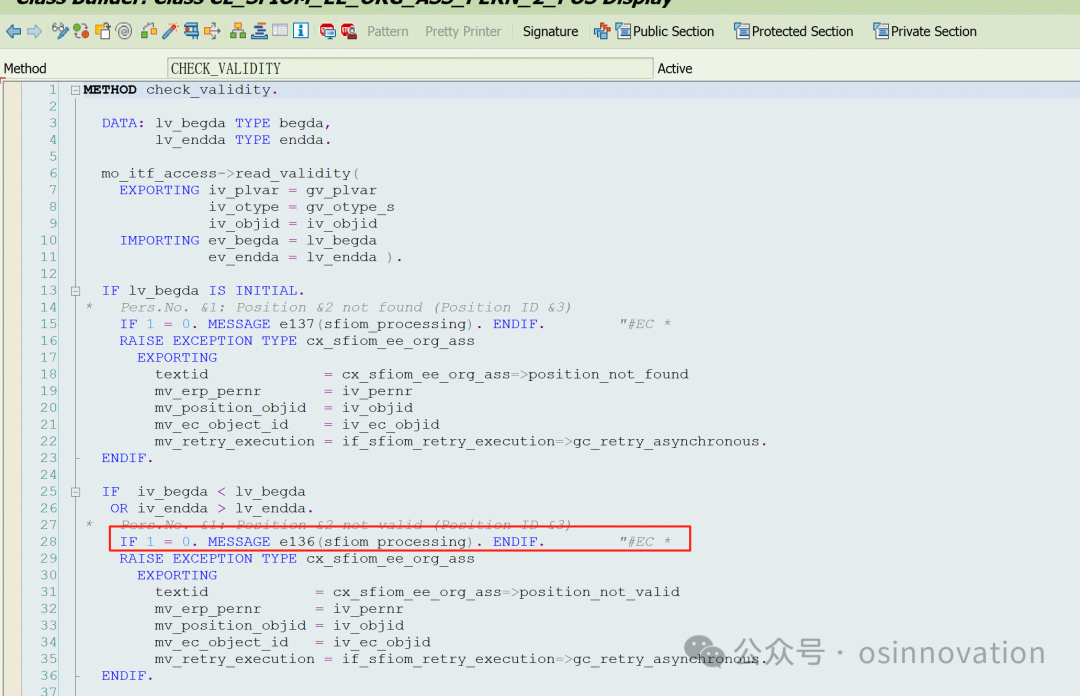Set external breakpoint stop icon with user

pyautogui.click(x=349, y=31)
